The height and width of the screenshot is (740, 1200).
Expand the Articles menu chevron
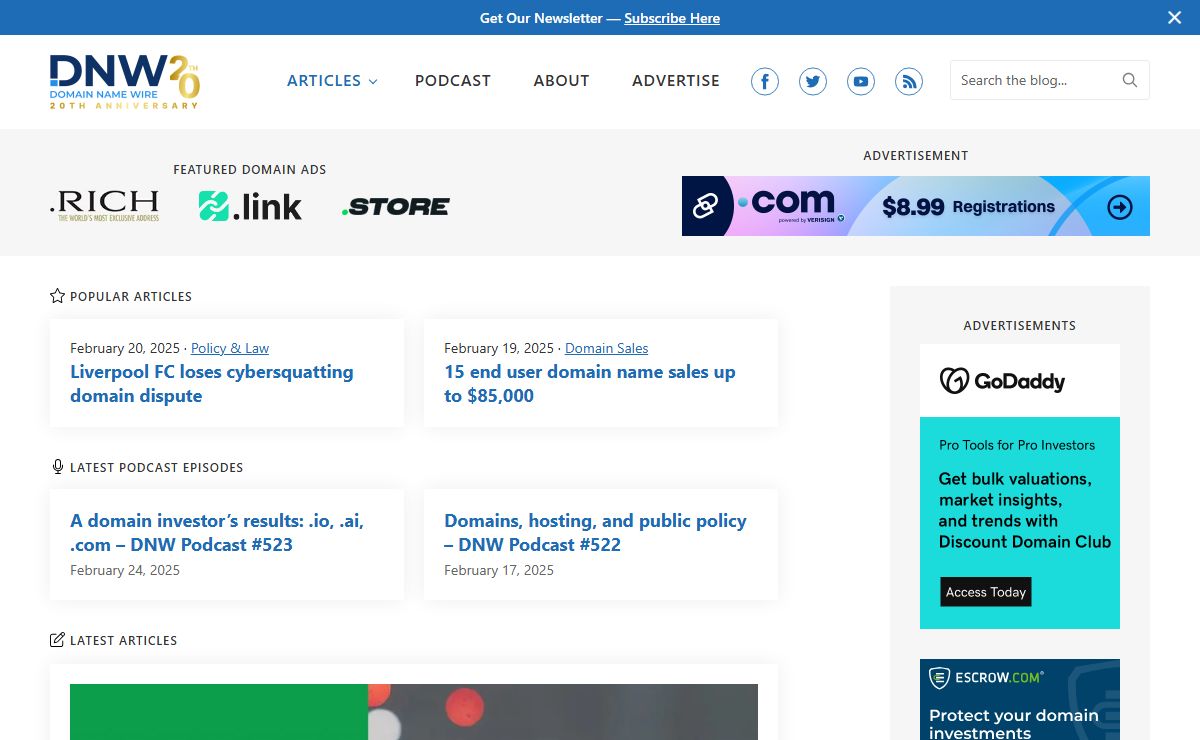tap(373, 81)
